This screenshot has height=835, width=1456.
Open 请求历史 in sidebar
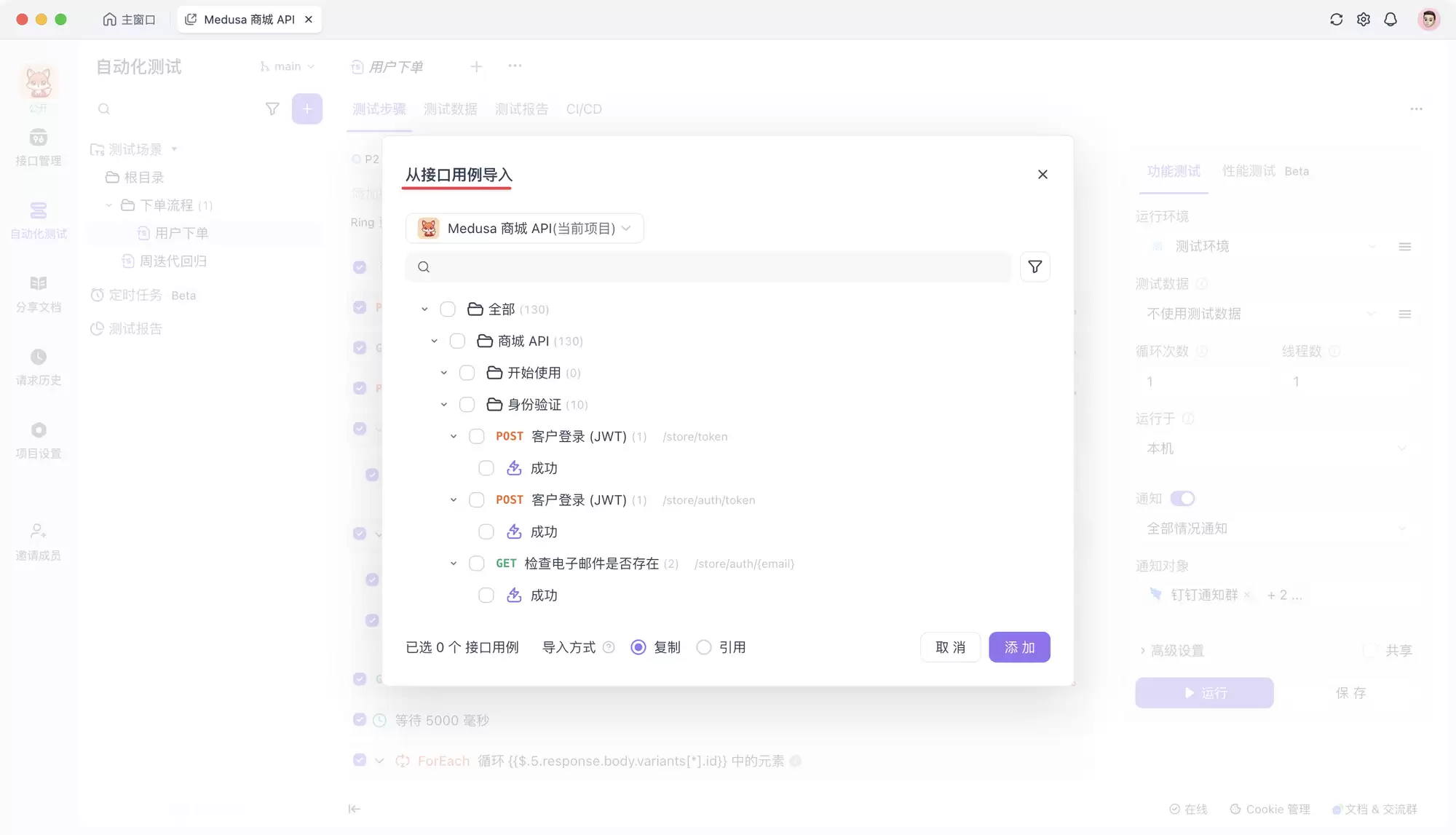tap(39, 368)
